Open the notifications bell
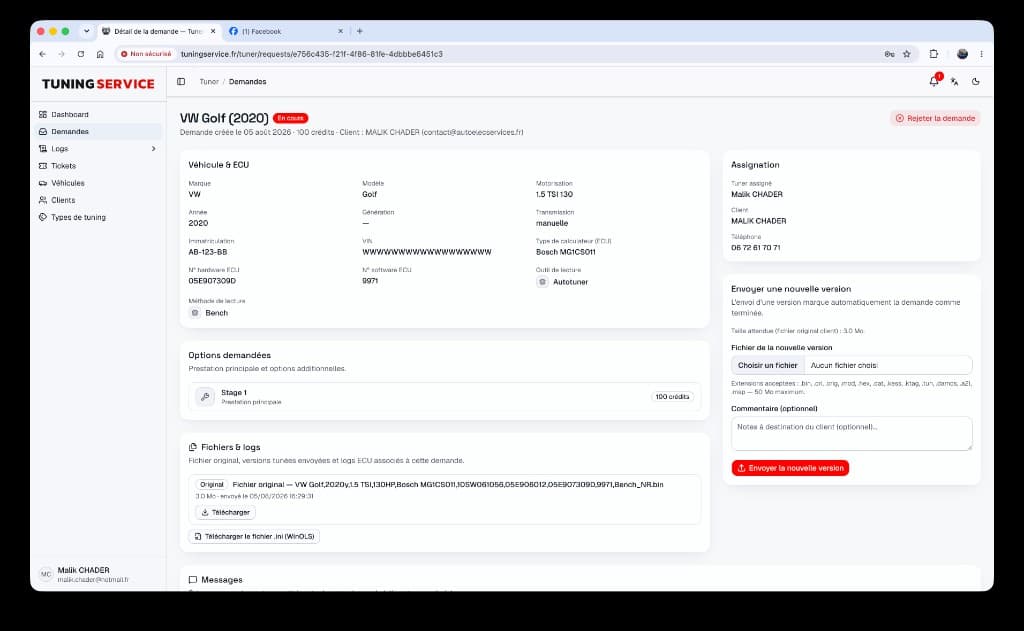Viewport: 1024px width, 631px height. (x=934, y=82)
